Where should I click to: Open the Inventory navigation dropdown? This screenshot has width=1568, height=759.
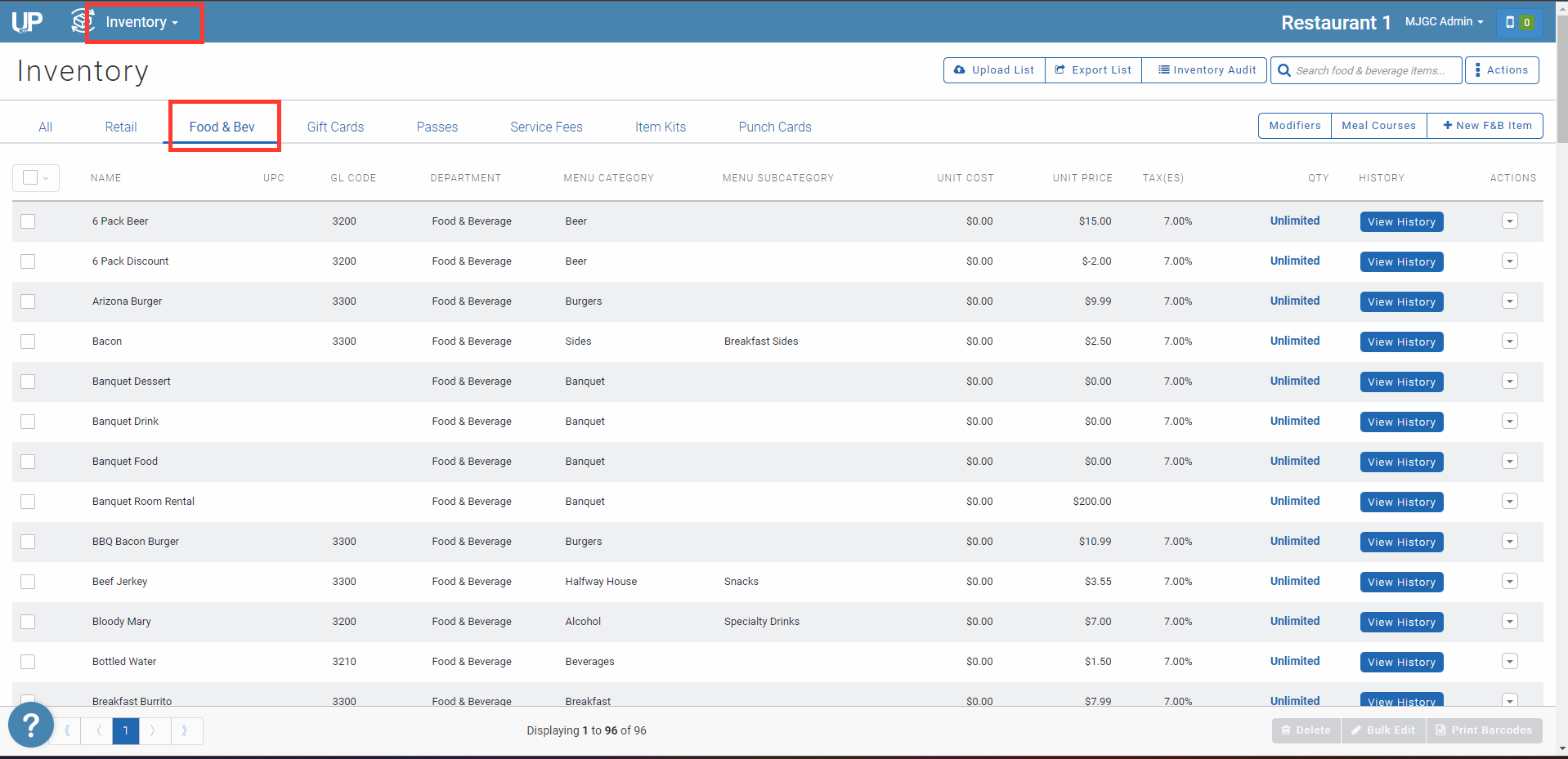pyautogui.click(x=141, y=22)
